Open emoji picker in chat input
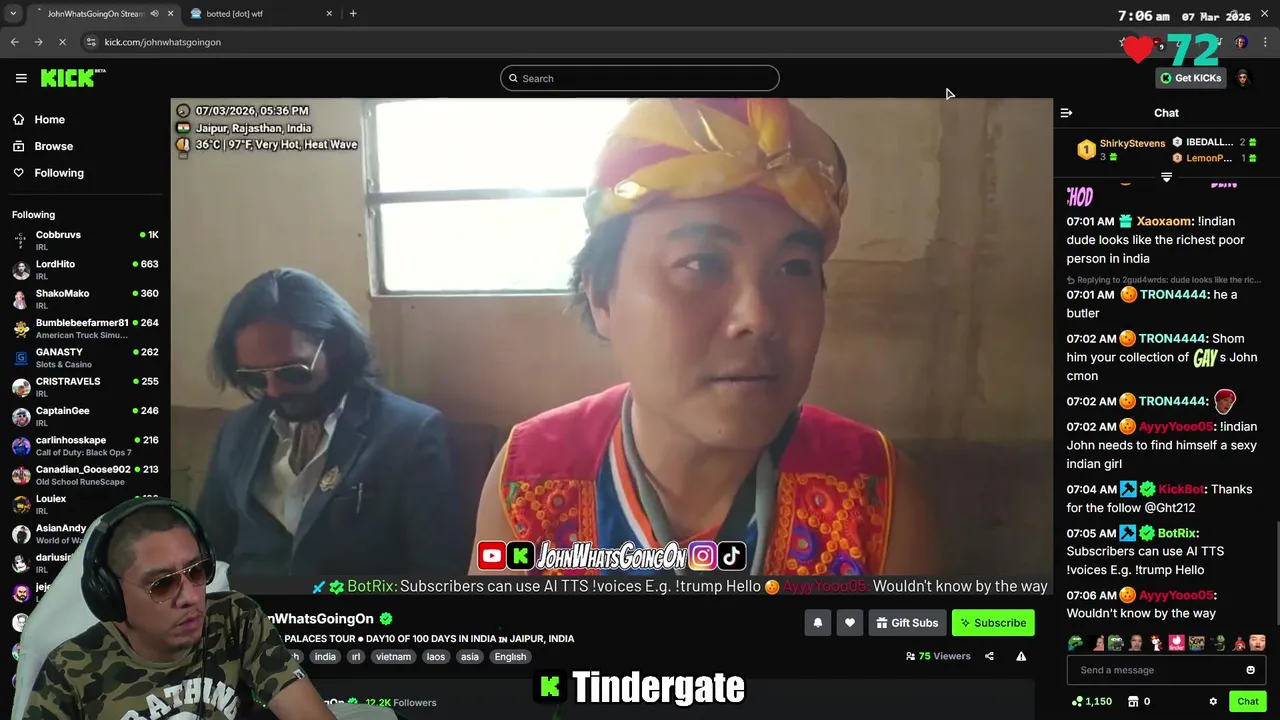 pos(1250,670)
